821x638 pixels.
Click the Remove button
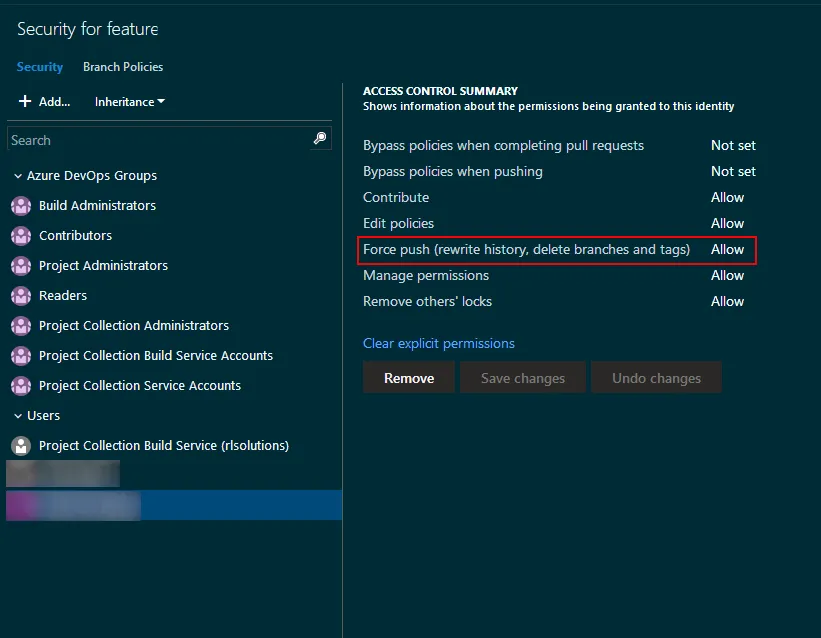coord(408,377)
